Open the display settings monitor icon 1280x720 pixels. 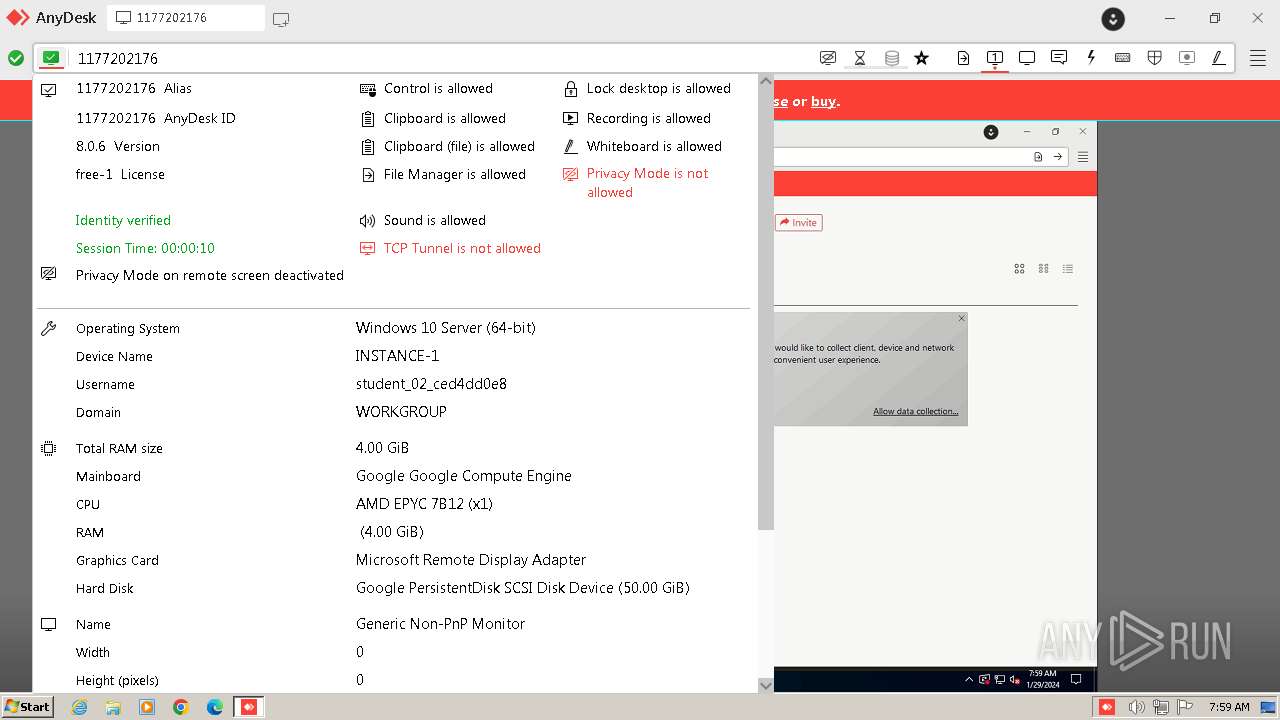[1027, 58]
